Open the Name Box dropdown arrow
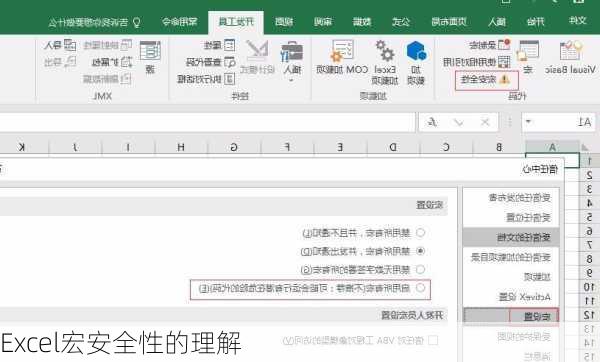The width and height of the screenshot is (600, 362). (x=528, y=122)
